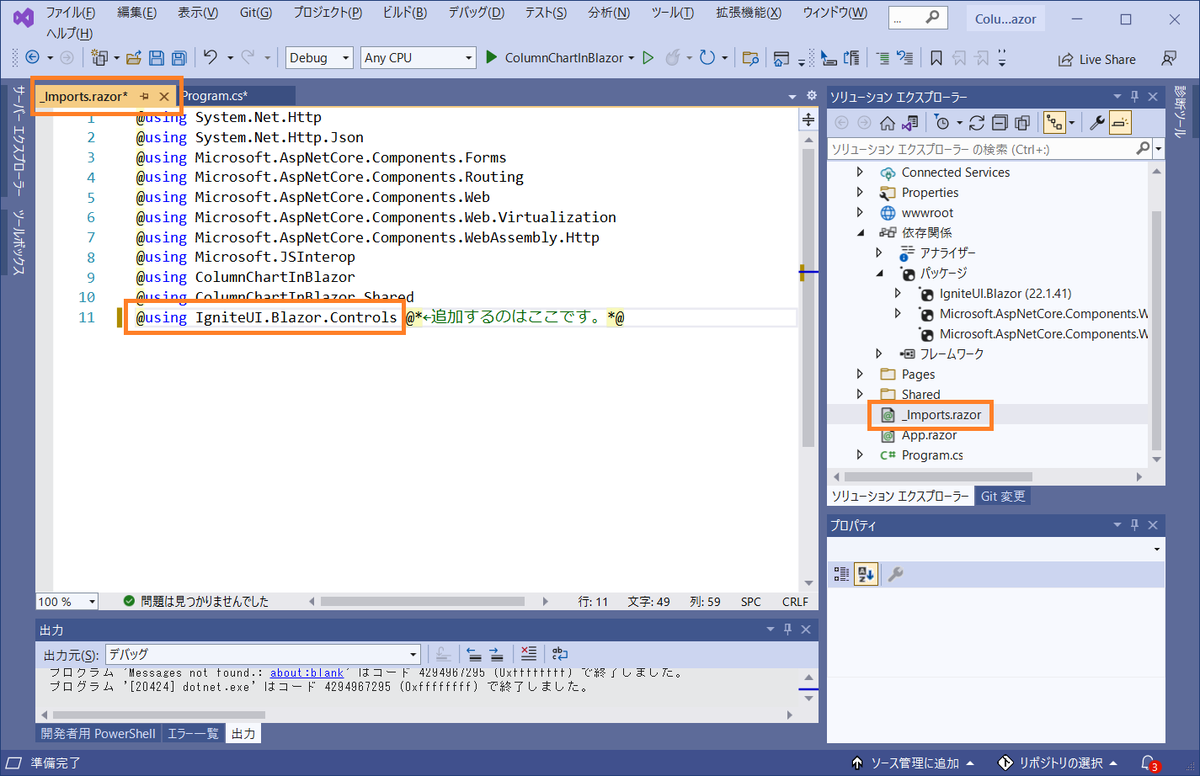Click the Property Pages wrench in Properties panel

click(x=896, y=574)
